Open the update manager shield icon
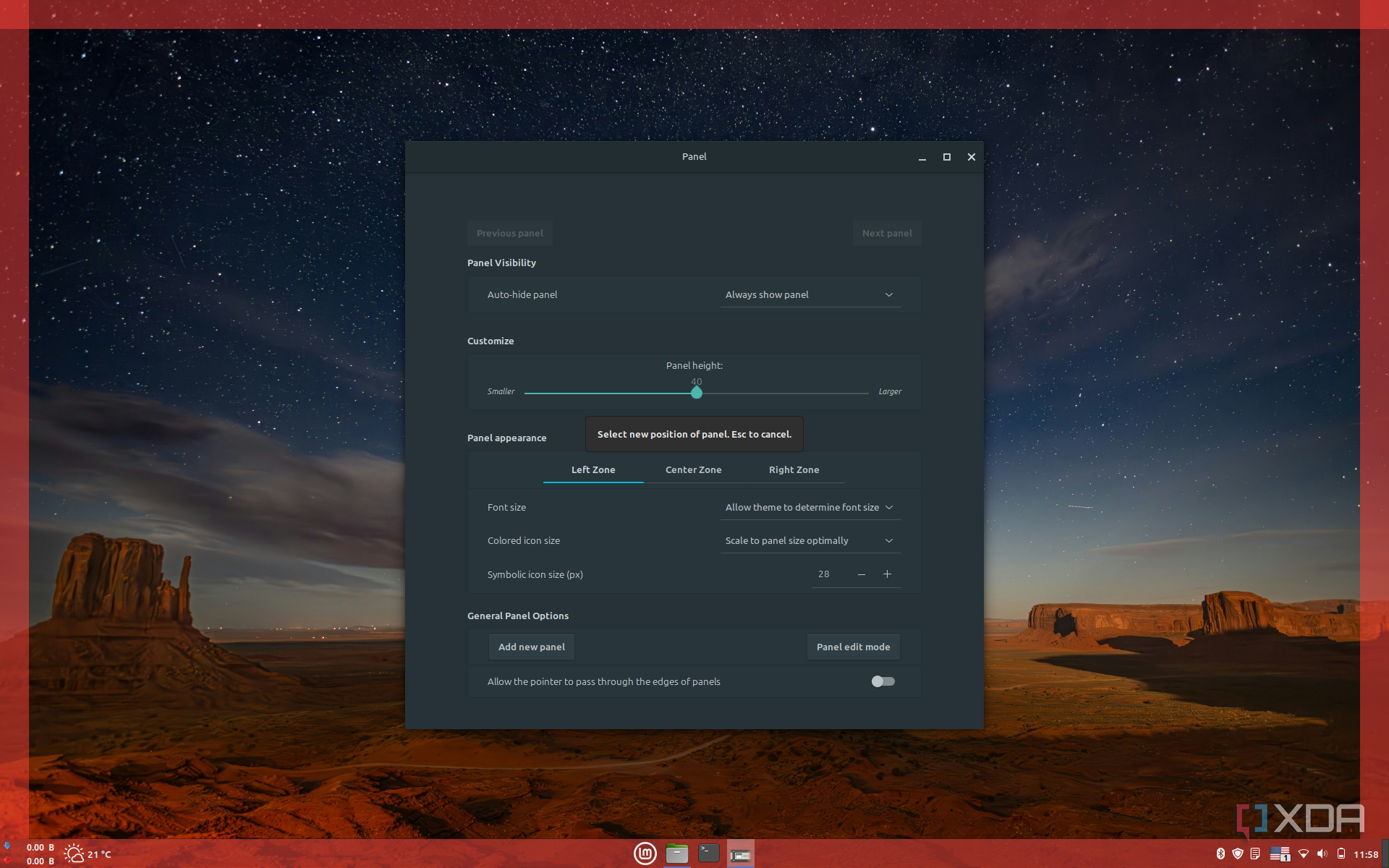 [x=1238, y=854]
